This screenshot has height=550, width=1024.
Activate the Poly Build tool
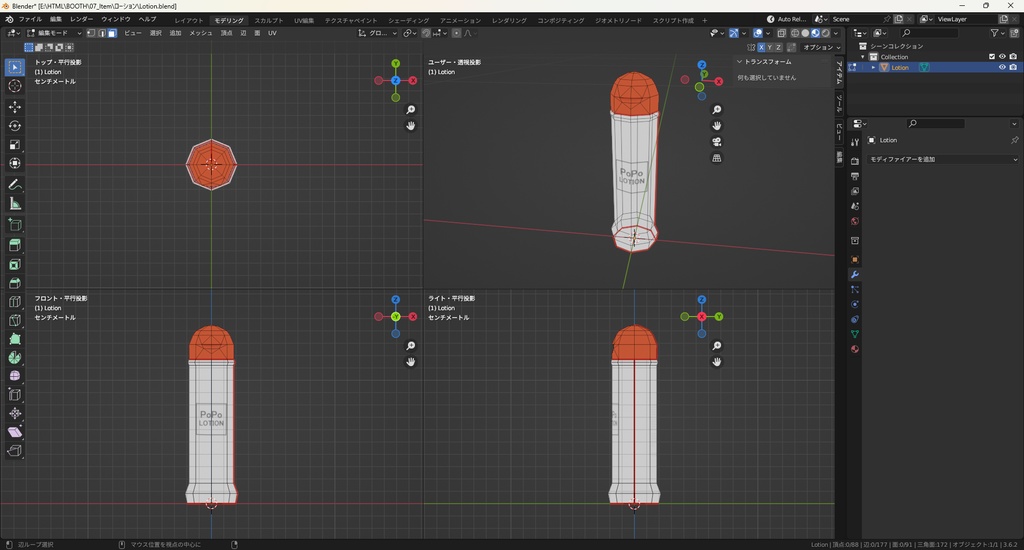[15, 339]
